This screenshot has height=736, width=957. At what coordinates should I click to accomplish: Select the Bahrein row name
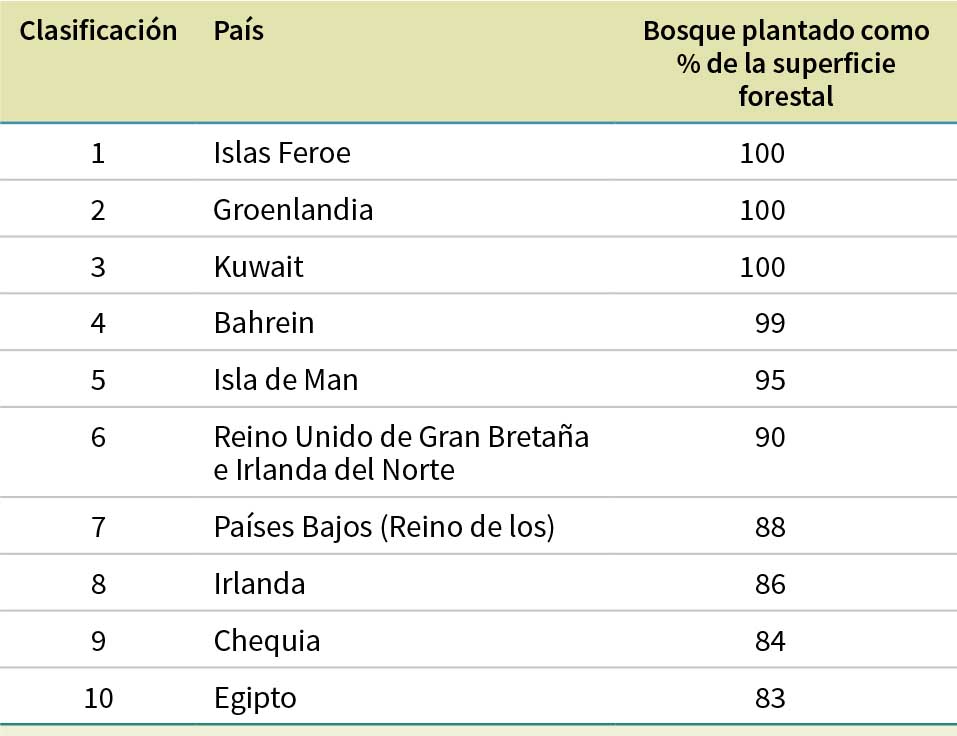point(264,323)
